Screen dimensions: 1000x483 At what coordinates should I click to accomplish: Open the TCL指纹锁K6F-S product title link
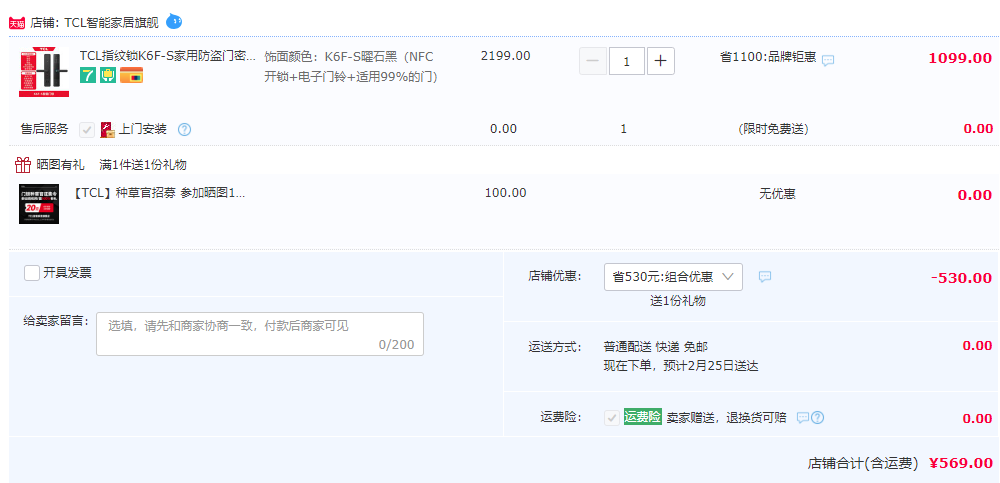tap(168, 56)
